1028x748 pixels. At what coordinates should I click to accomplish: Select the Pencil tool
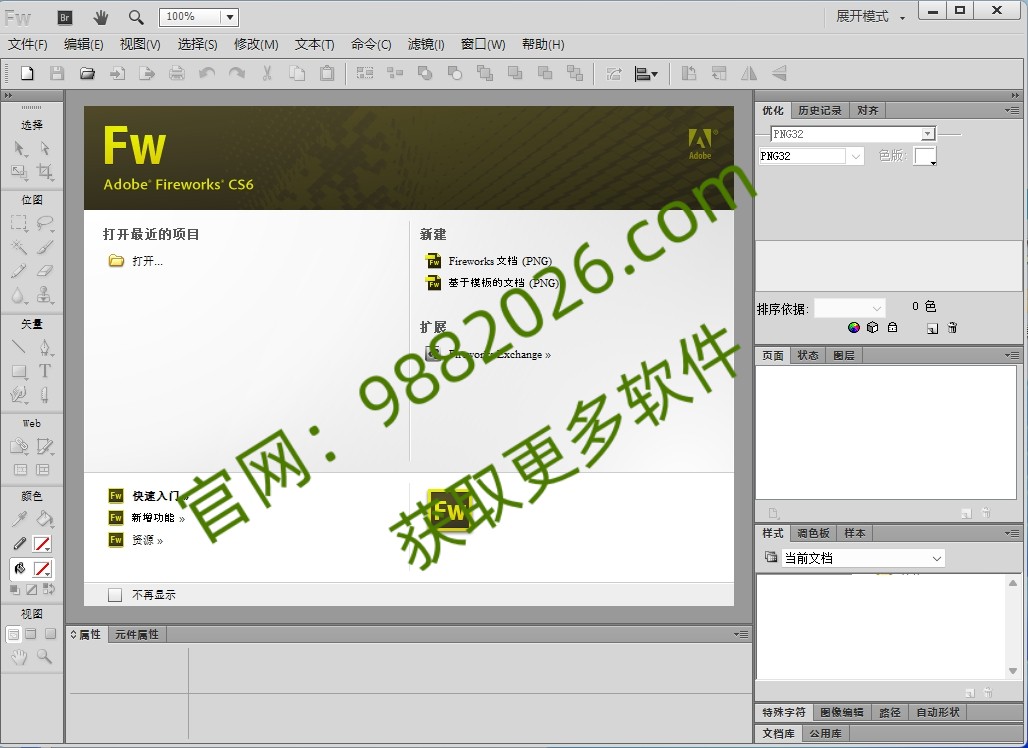coord(20,271)
